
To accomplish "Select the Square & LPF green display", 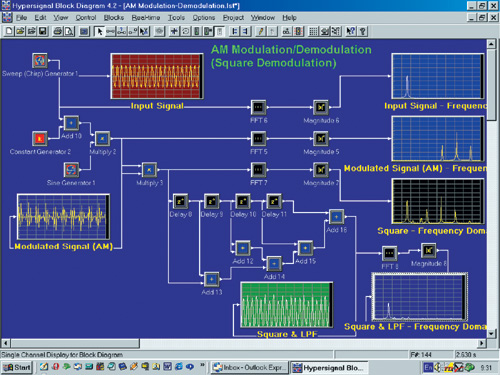I will pyautogui.click(x=286, y=305).
